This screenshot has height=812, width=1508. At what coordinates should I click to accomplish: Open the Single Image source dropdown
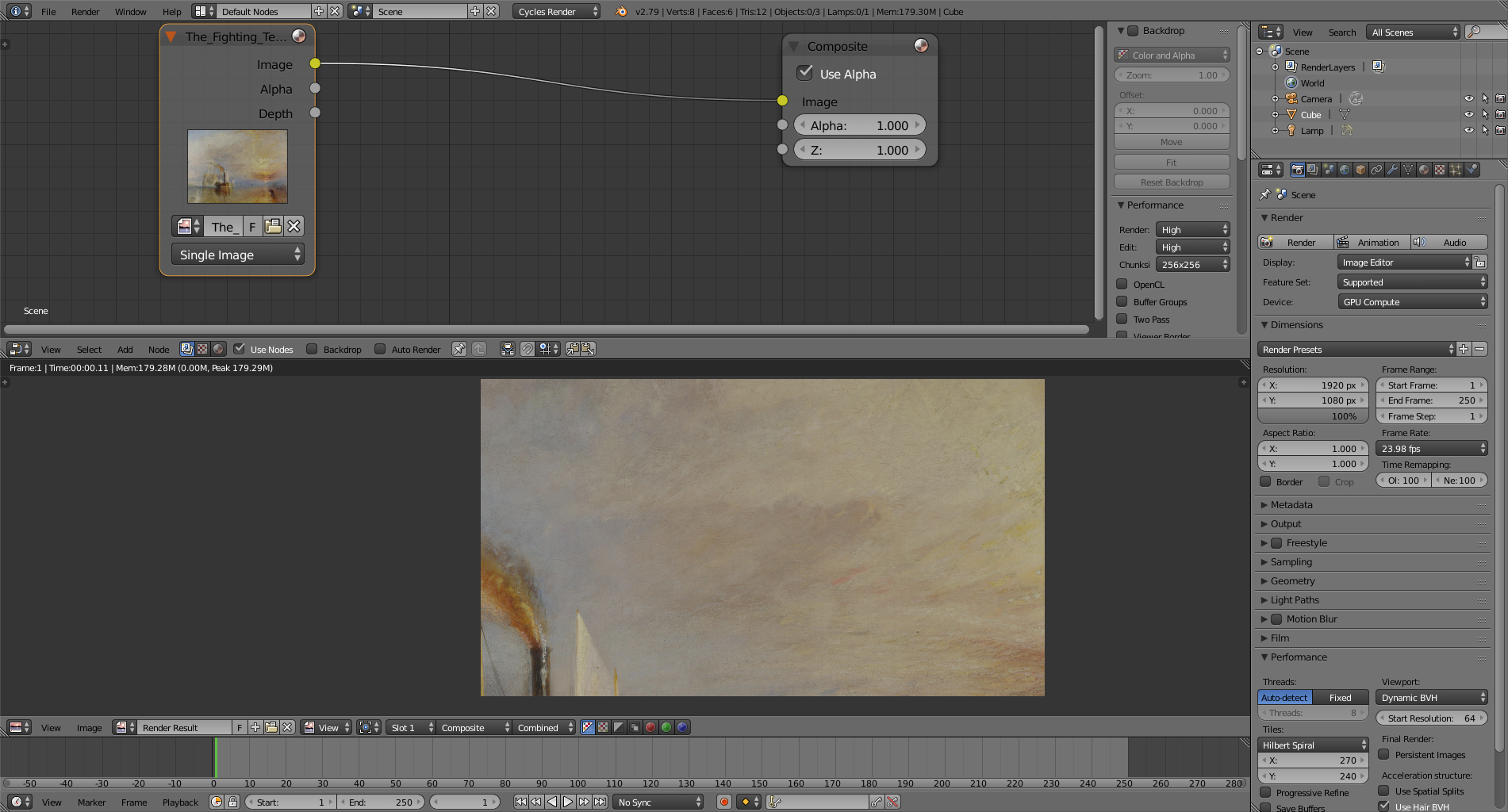tap(237, 255)
